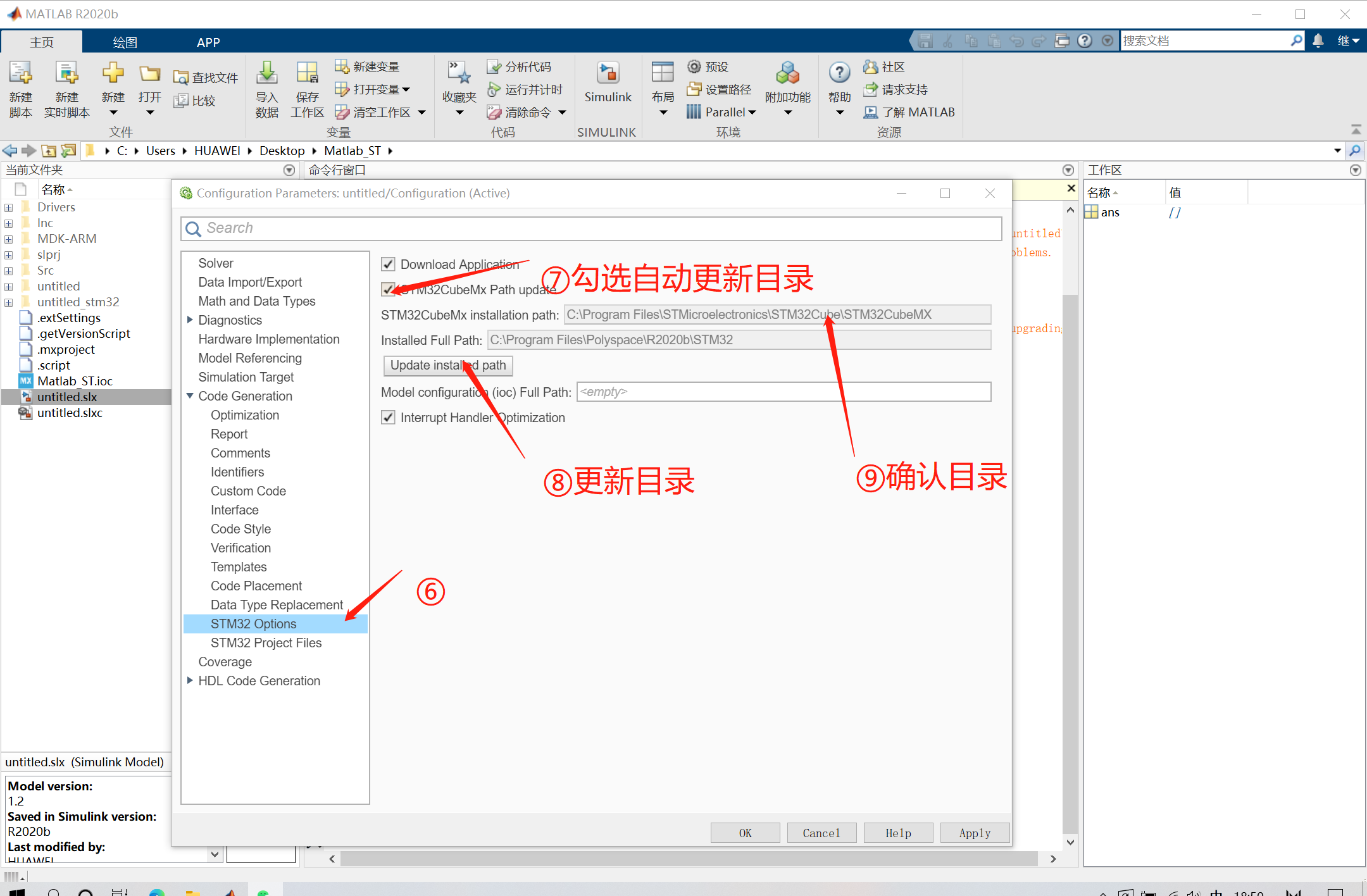Viewport: 1367px width, 896px height.
Task: Click the back arrow in address bar
Action: point(9,151)
